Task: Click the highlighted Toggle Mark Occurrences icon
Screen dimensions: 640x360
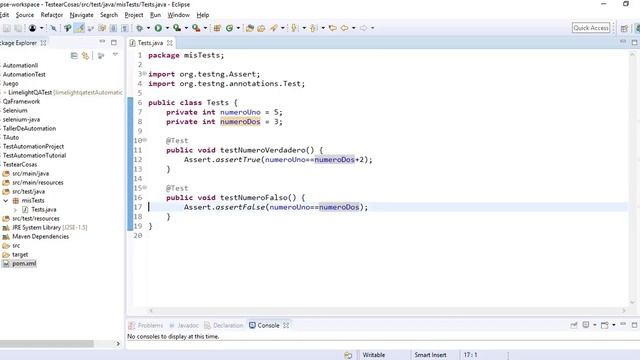Action: (x=80, y=28)
